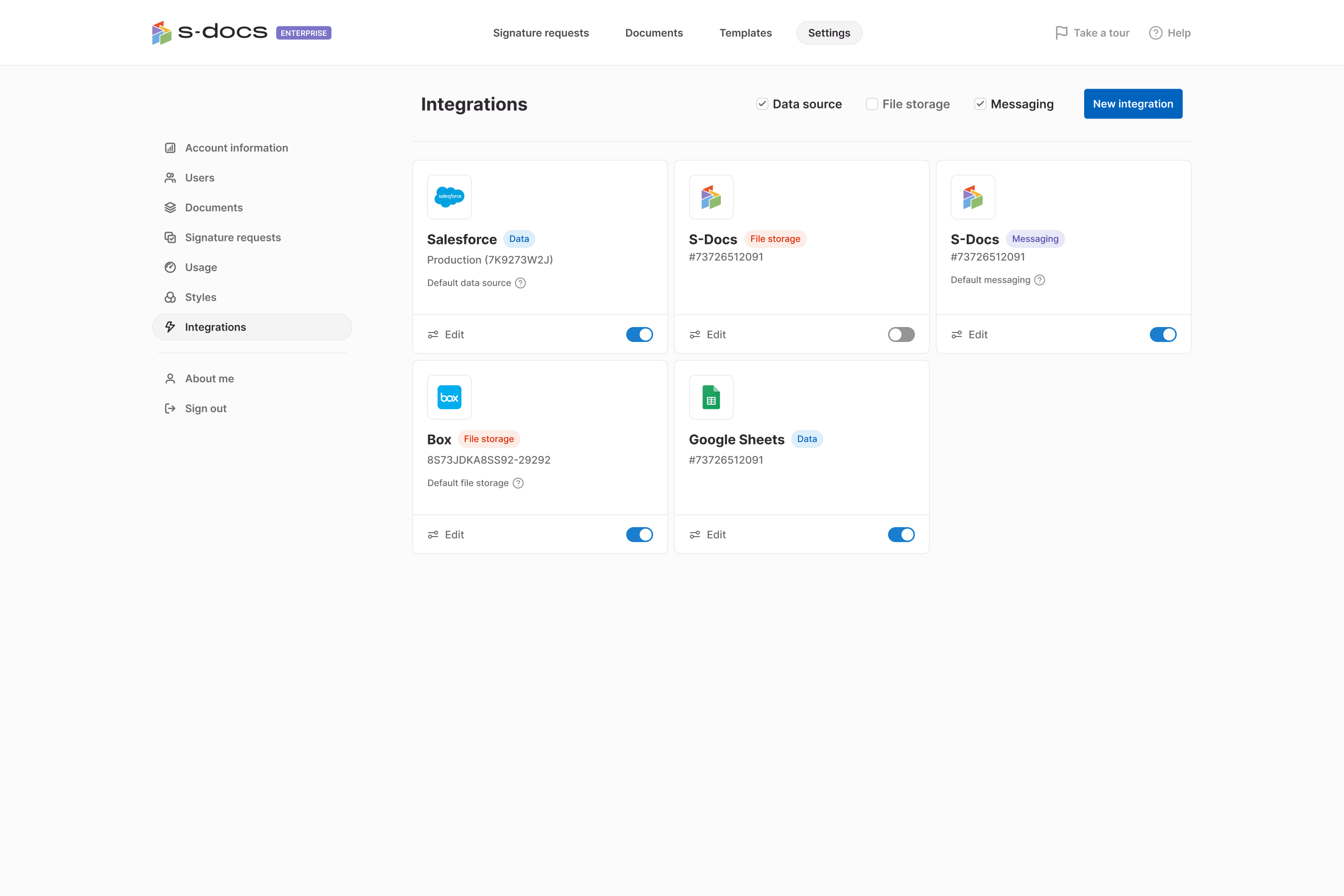Enable the S-Docs File storage toggle
Image resolution: width=1344 pixels, height=896 pixels.
coord(900,335)
